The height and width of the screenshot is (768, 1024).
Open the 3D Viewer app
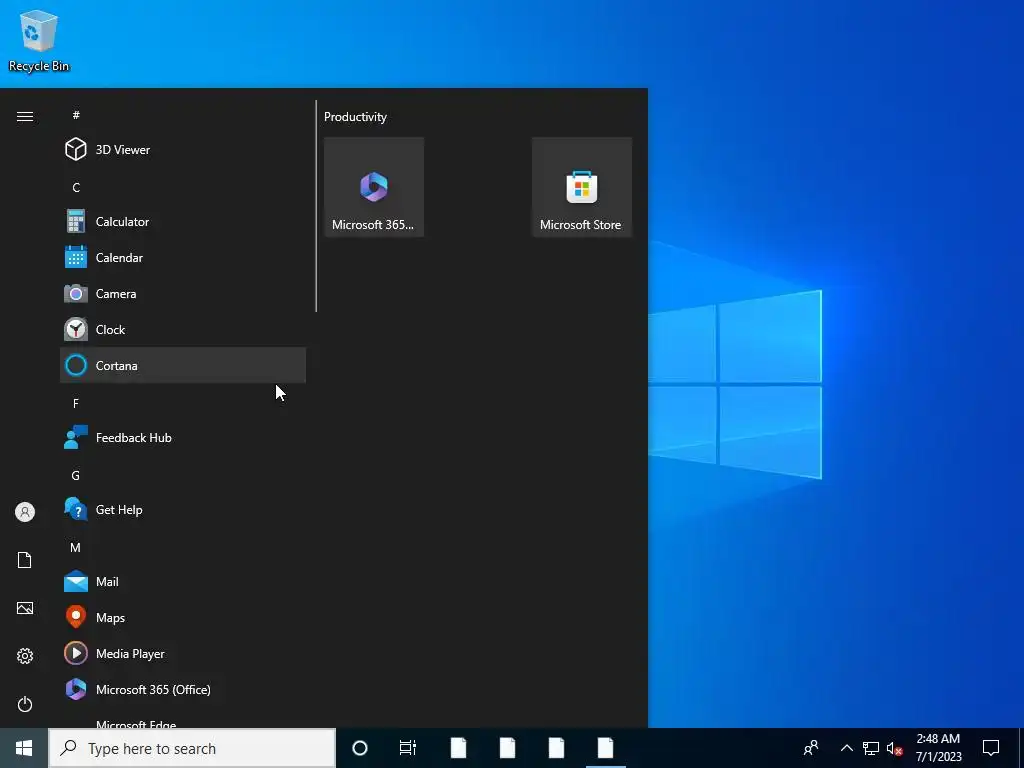click(183, 150)
